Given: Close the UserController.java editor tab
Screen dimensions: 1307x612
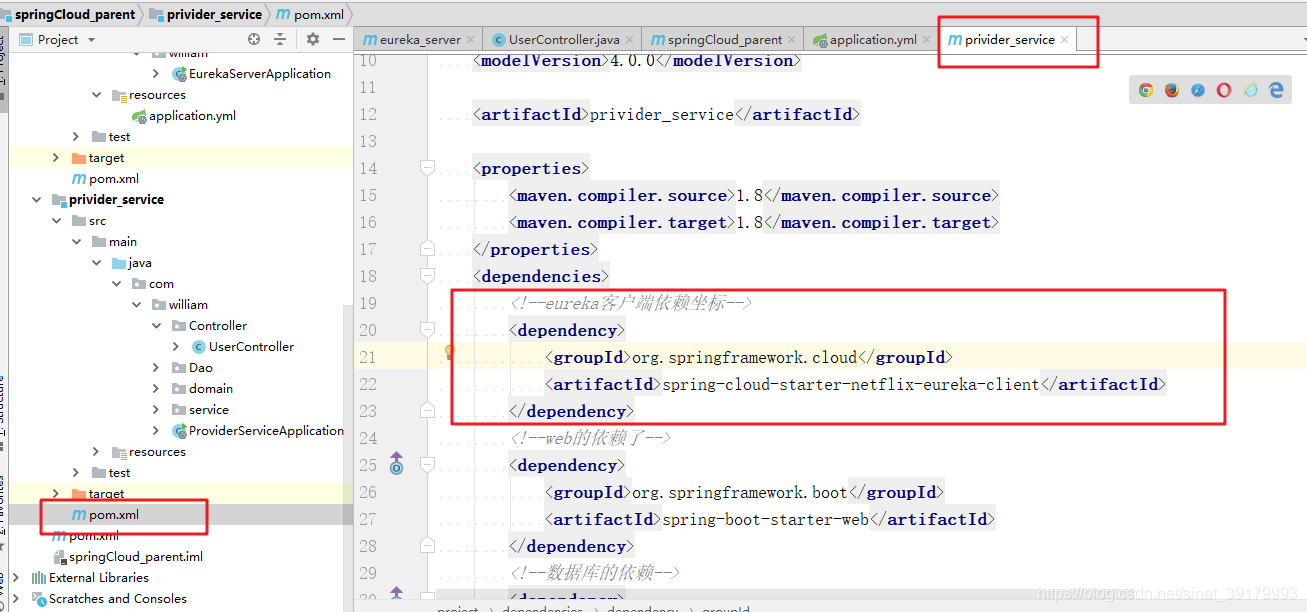Looking at the screenshot, I should [629, 40].
